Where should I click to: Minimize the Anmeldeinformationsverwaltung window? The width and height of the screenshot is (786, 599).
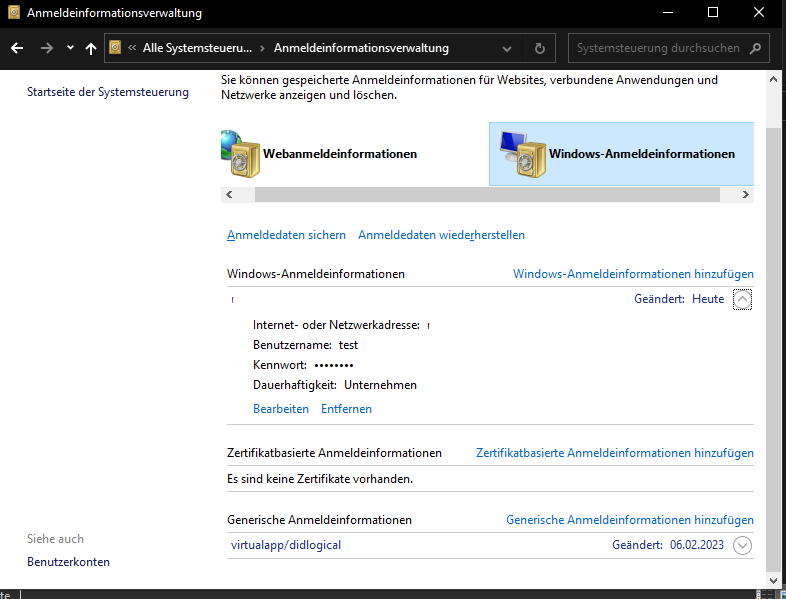coord(668,13)
